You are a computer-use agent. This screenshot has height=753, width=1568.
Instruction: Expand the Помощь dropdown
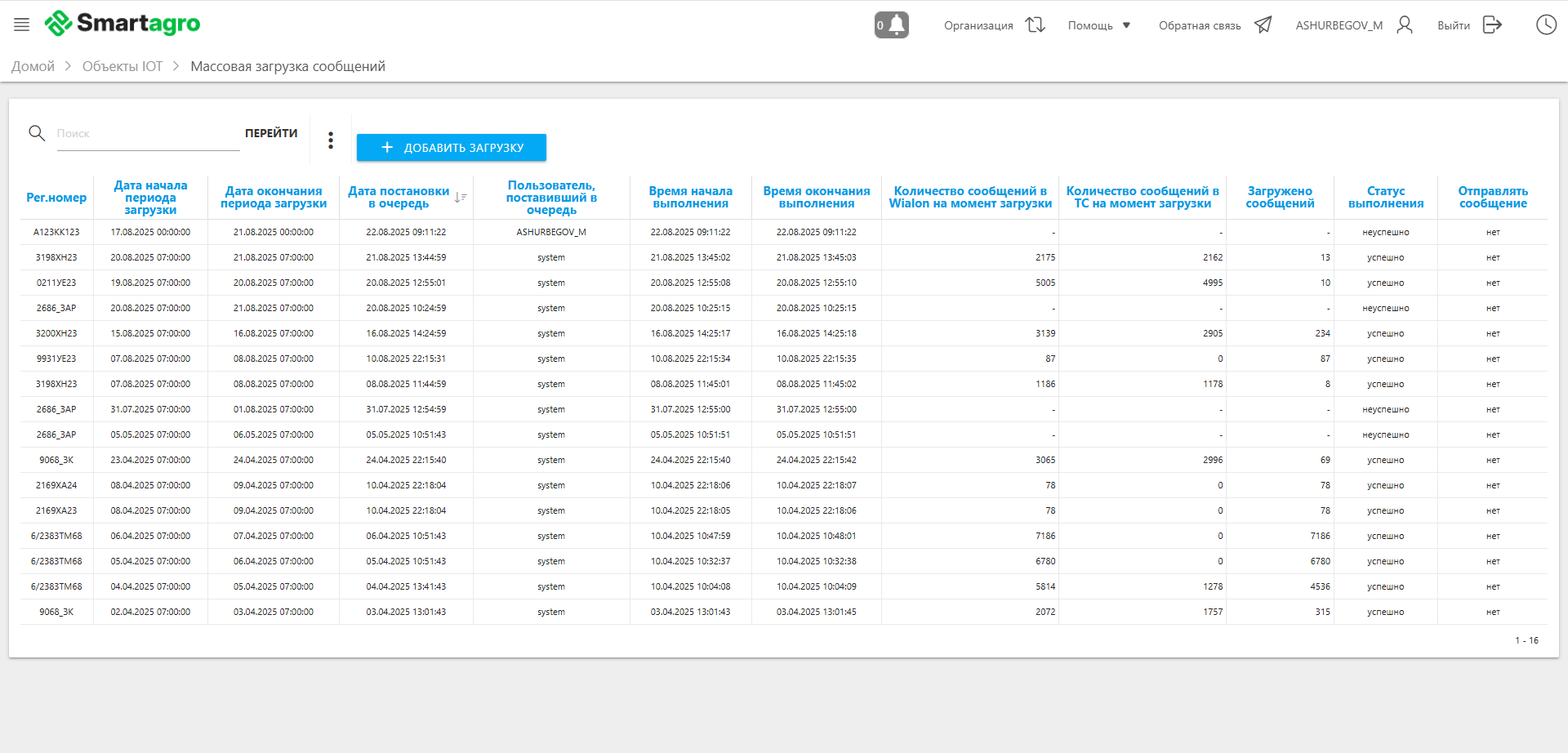click(1099, 25)
